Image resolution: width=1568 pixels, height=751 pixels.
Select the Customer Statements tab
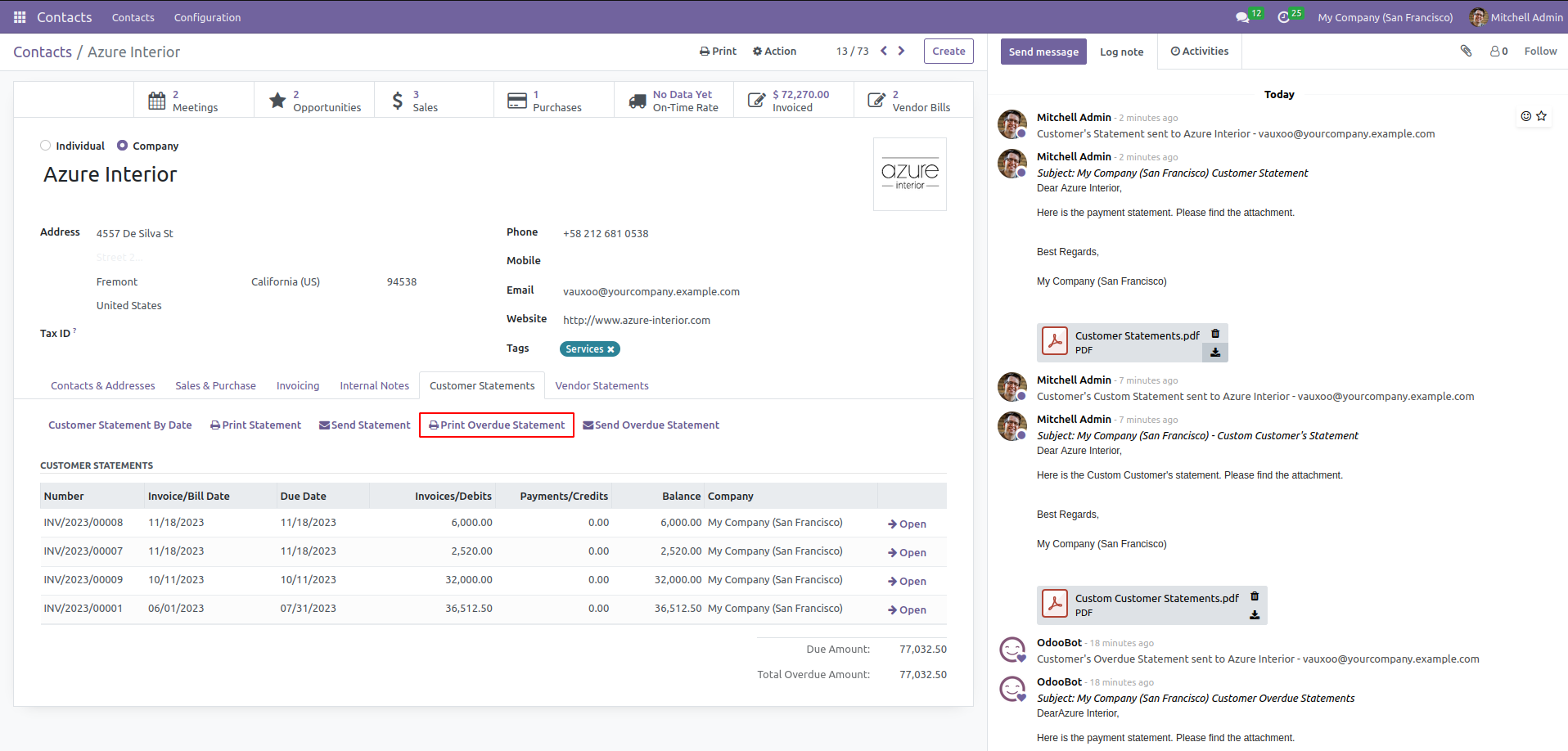tap(482, 385)
